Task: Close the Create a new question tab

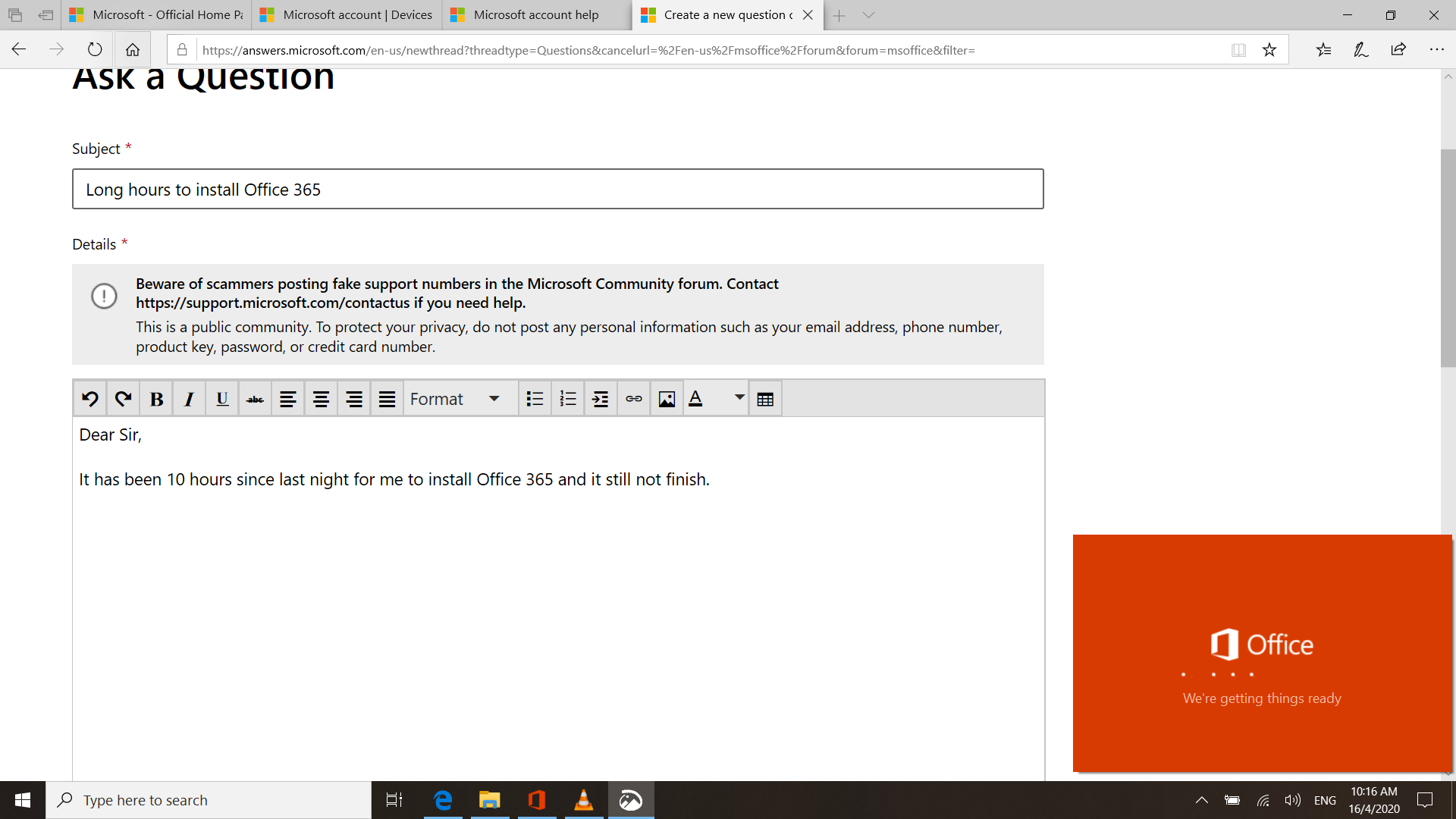Action: pyautogui.click(x=808, y=14)
